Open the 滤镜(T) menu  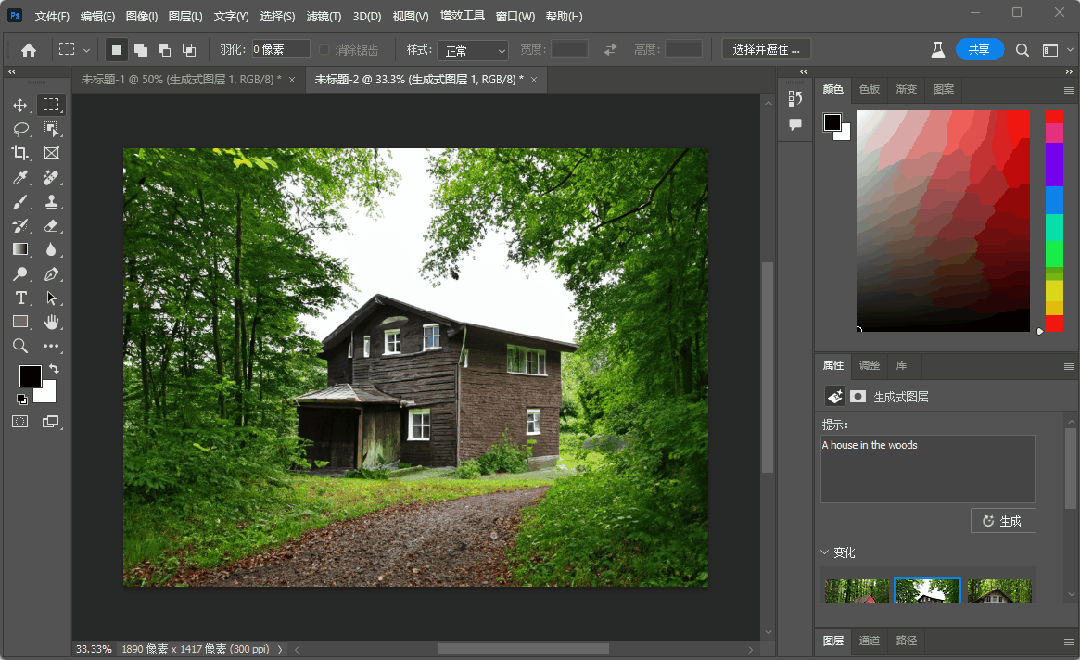pos(323,16)
